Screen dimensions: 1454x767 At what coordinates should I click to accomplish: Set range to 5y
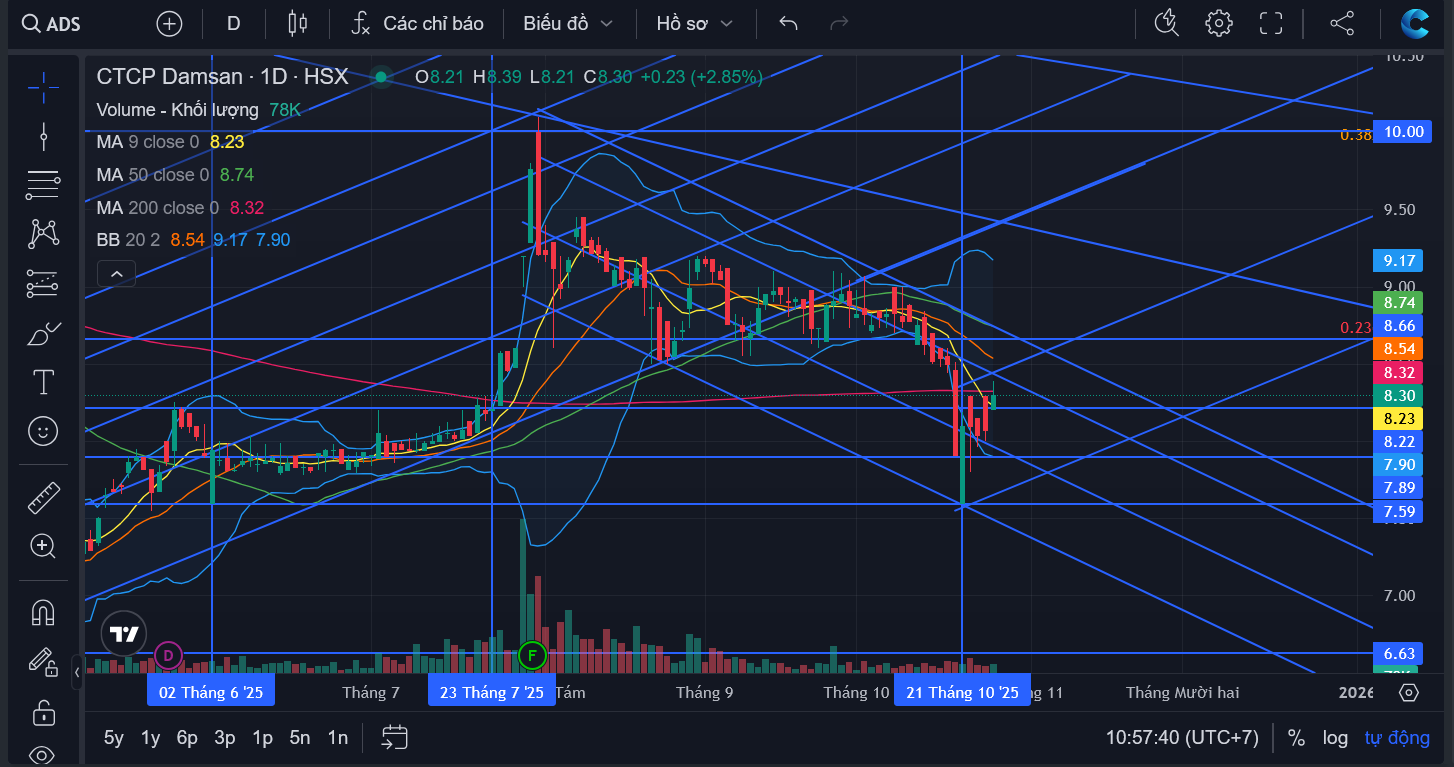[x=114, y=738]
